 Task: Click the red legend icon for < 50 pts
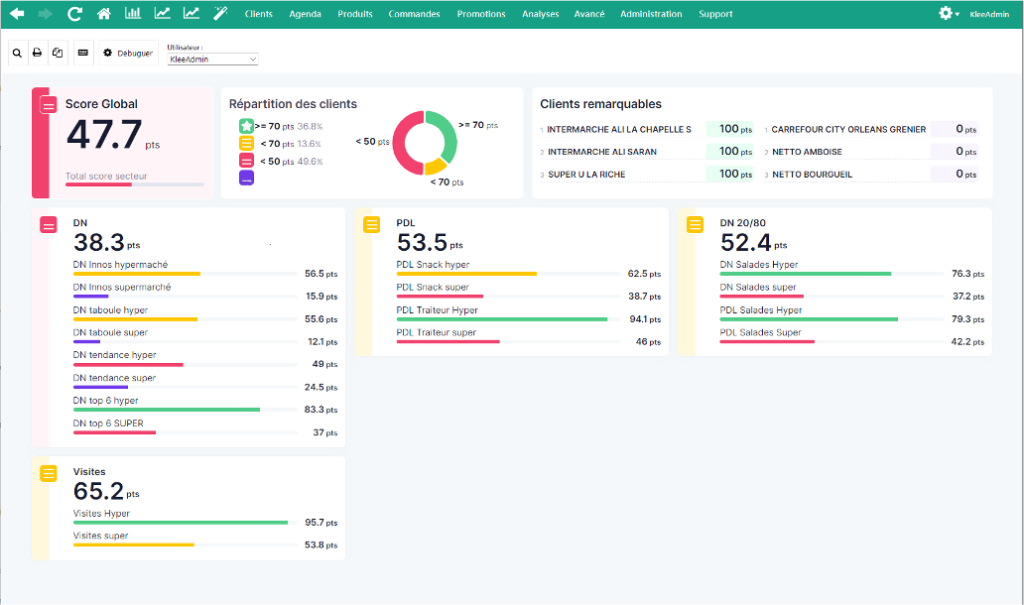pos(246,161)
